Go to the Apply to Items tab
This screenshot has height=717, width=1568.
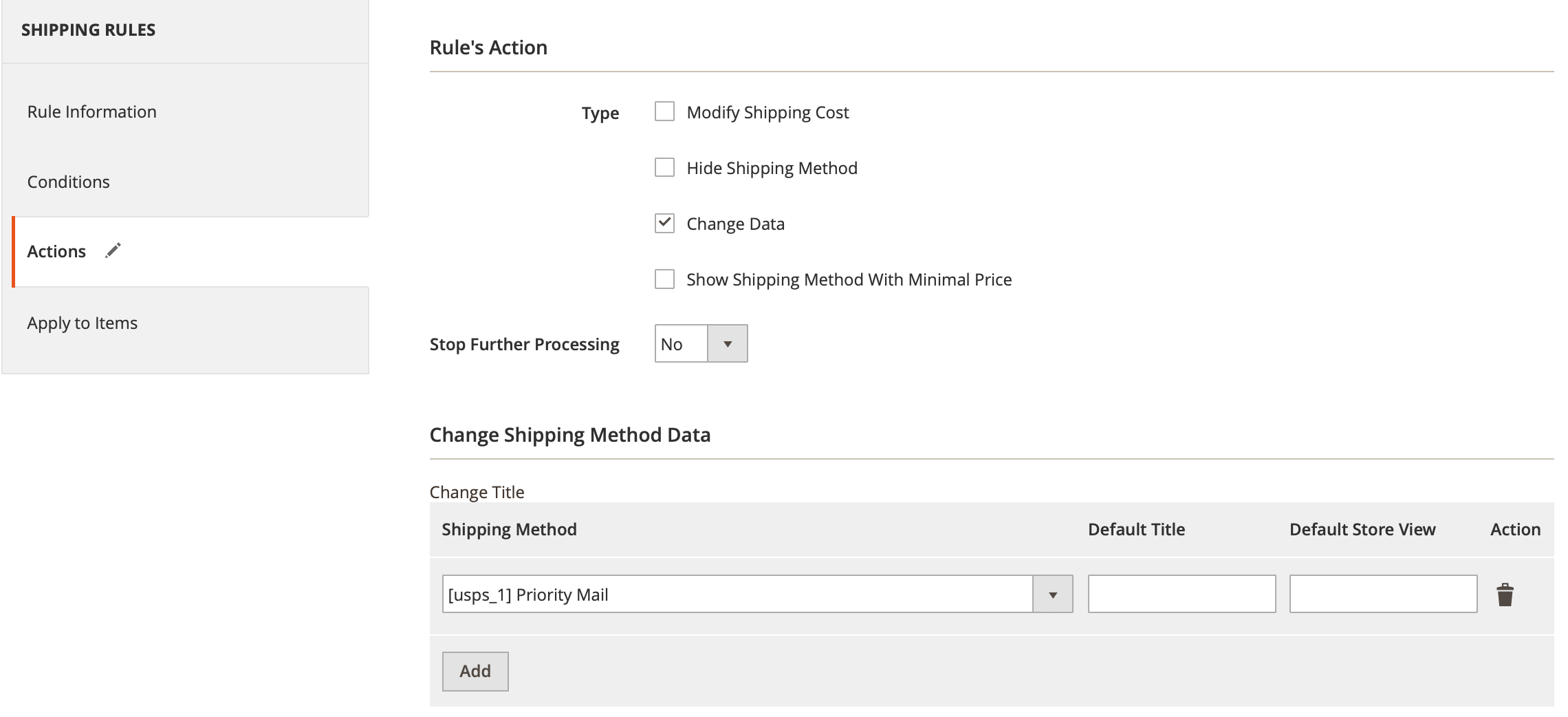click(x=83, y=323)
